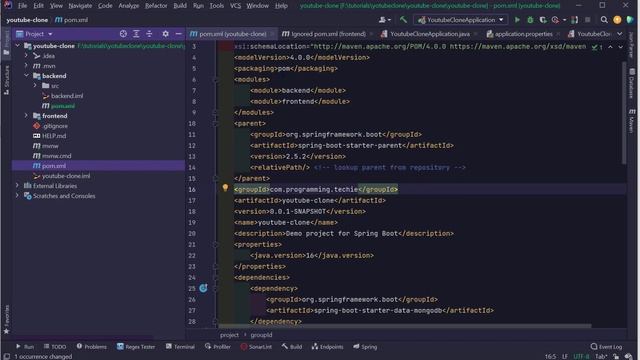Expand the .mvn folder
The width and height of the screenshot is (640, 360).
(27, 66)
